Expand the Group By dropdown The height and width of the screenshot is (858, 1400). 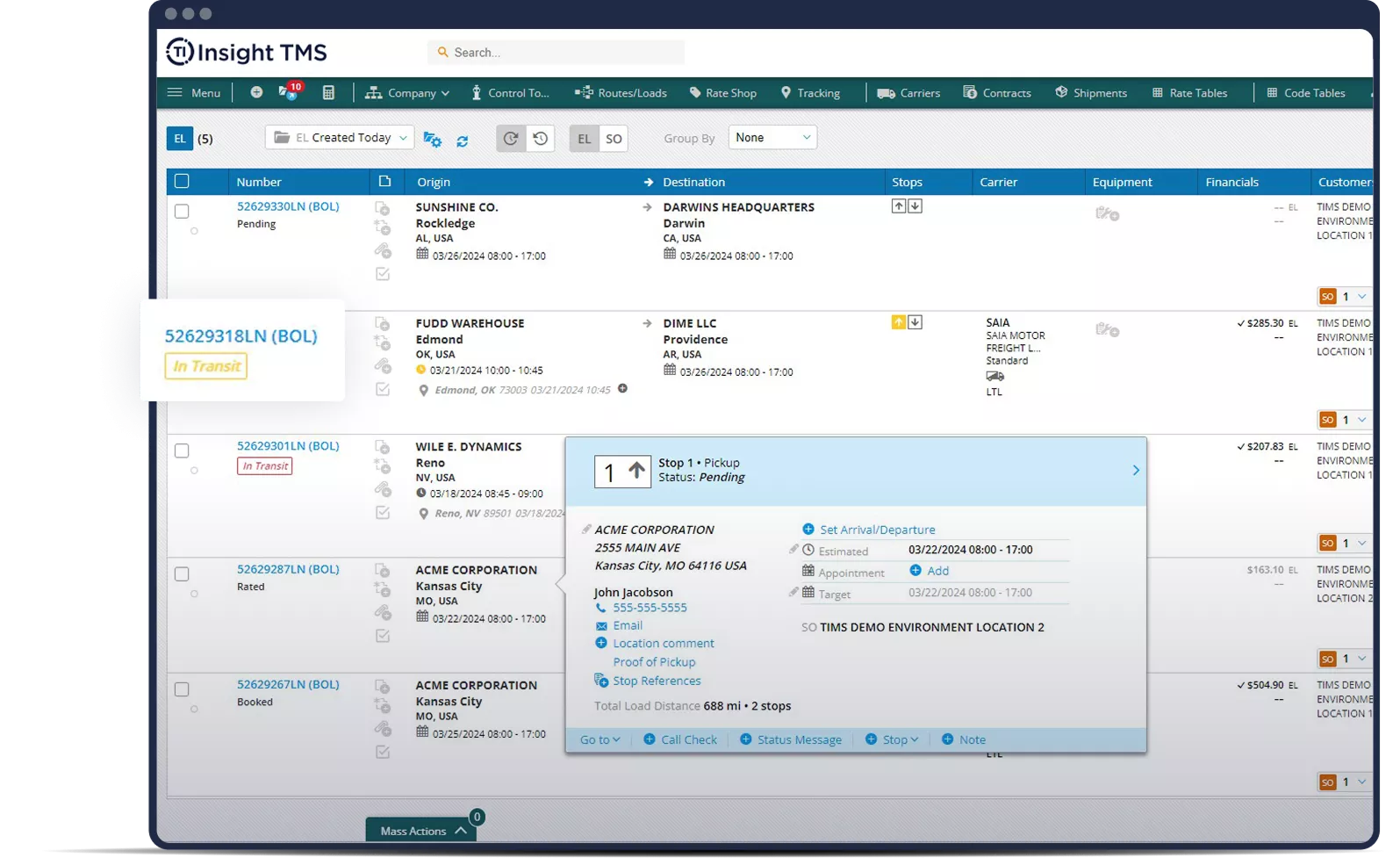772,138
